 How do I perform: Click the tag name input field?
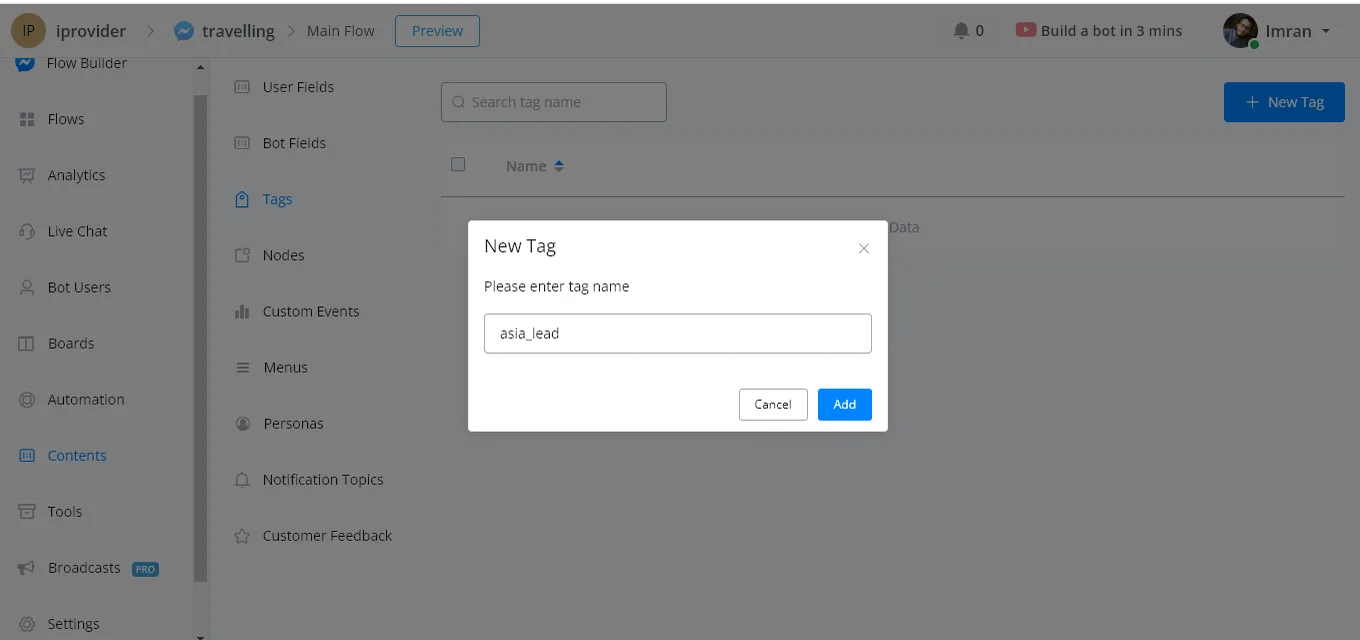click(678, 333)
